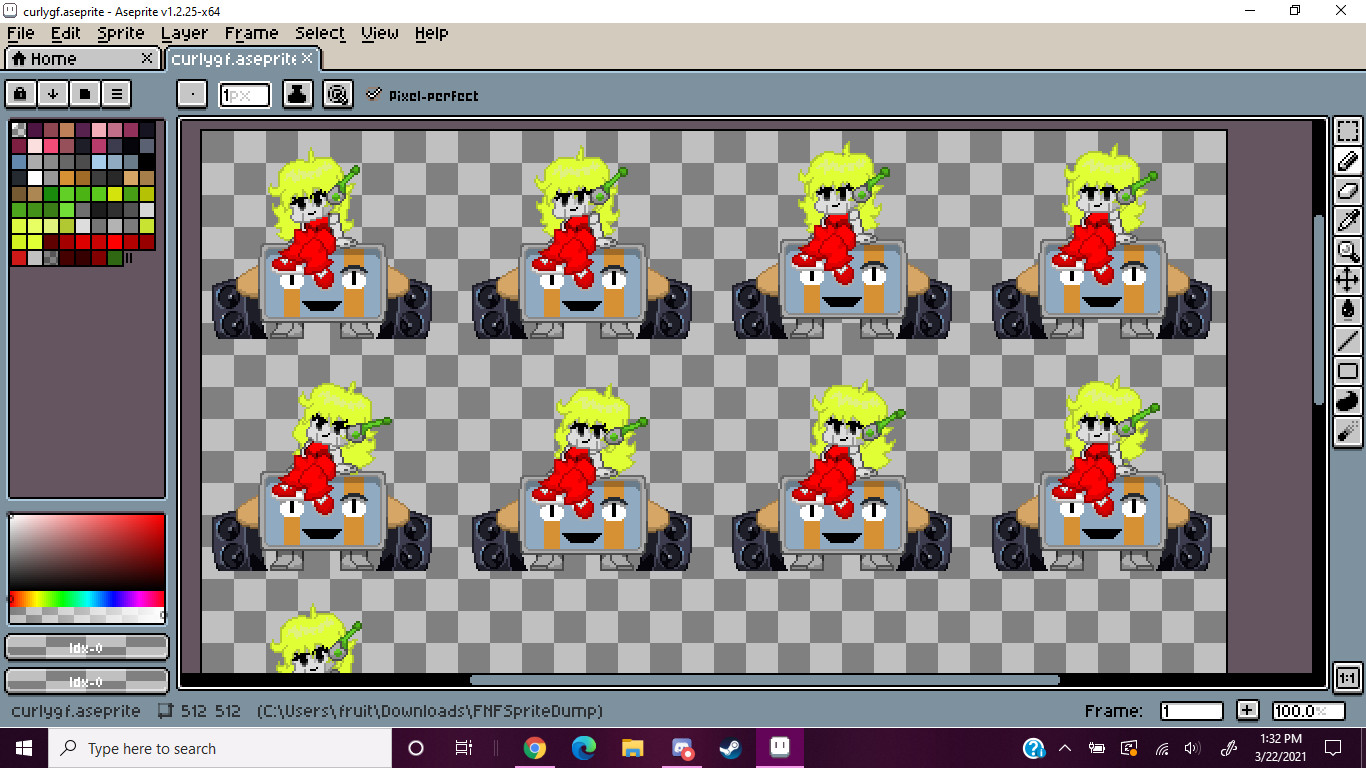1366x768 pixels.
Task: Open the Sprite menu
Action: (x=120, y=33)
